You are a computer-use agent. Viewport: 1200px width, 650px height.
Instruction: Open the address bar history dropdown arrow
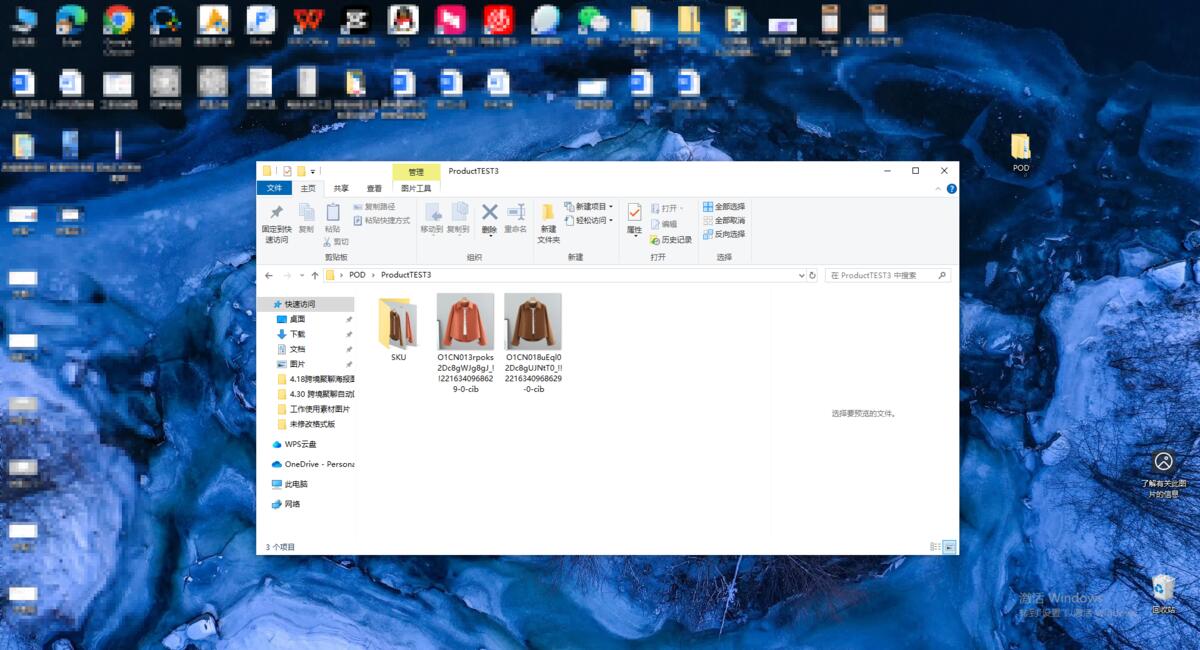tap(801, 275)
